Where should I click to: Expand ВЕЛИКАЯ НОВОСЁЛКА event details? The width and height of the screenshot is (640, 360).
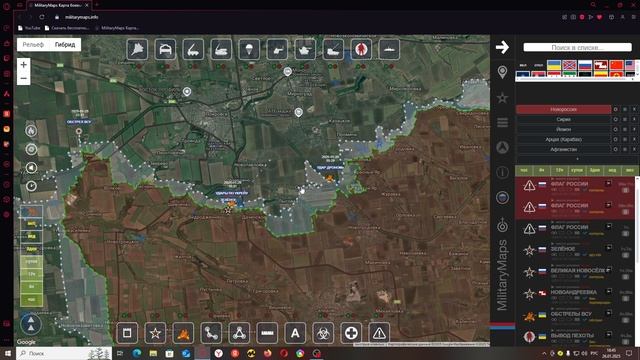point(609,270)
